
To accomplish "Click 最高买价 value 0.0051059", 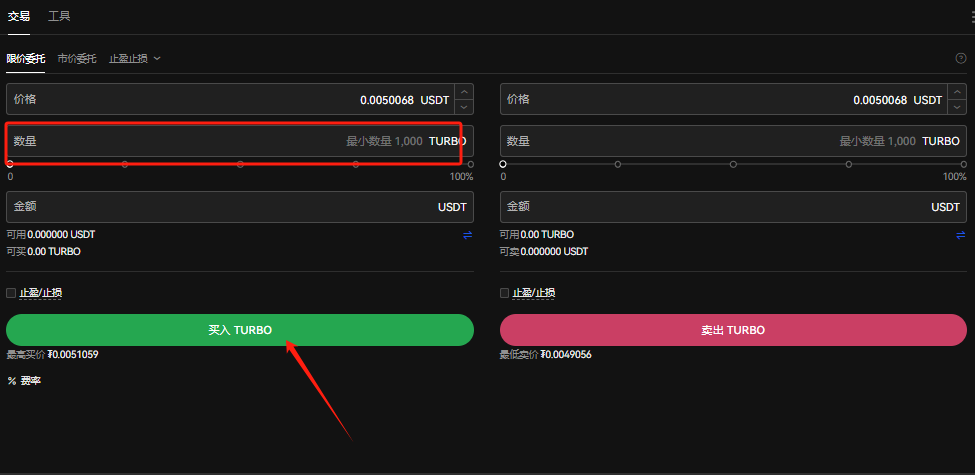I will click(x=73, y=355).
